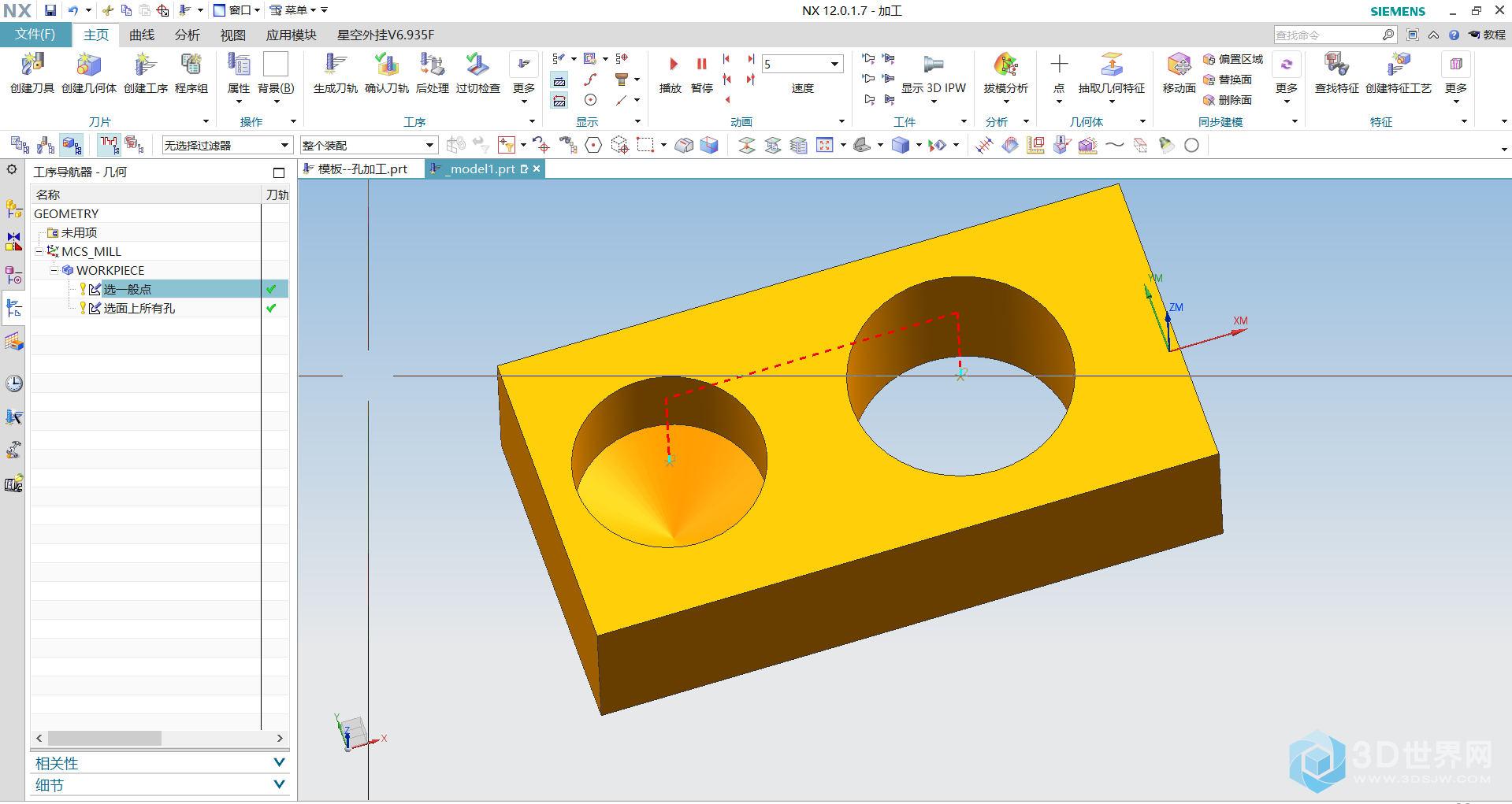Click the 创建刀具 (Create Tool) icon

[x=32, y=65]
